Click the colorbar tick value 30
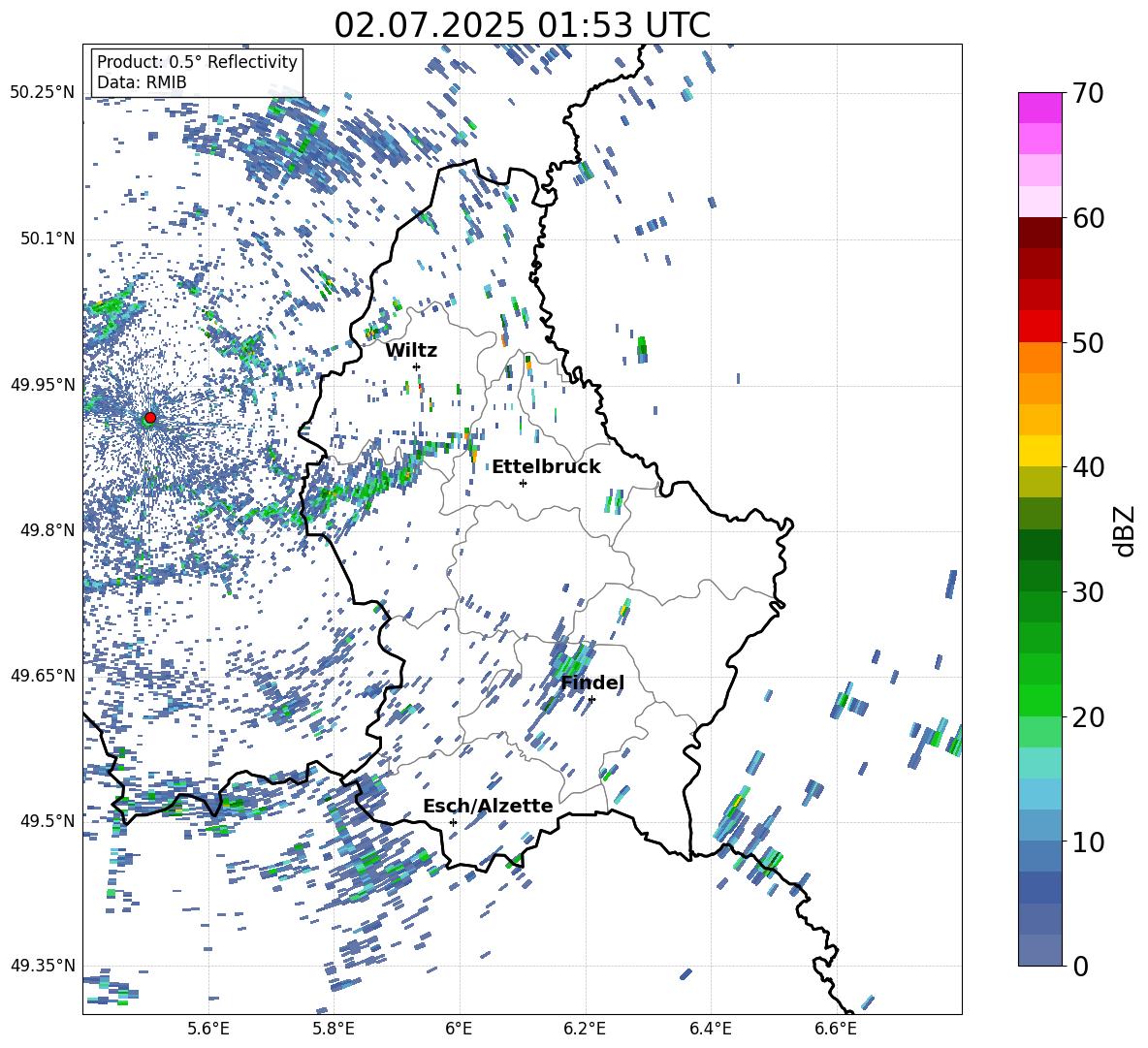1148x1048 pixels. [x=1088, y=592]
